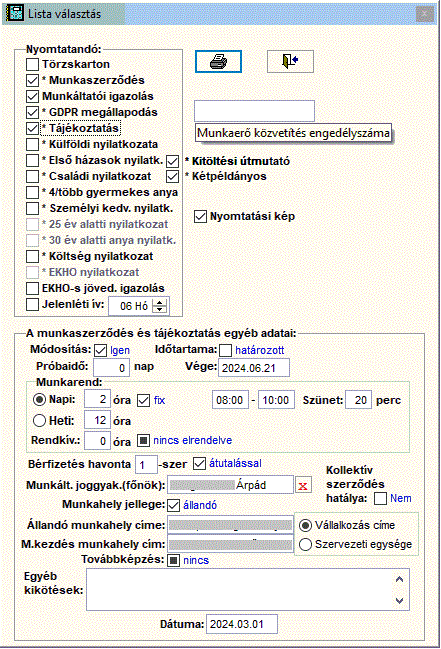
Task: Untick the Kétpéldányos checkbox
Action: click(172, 177)
